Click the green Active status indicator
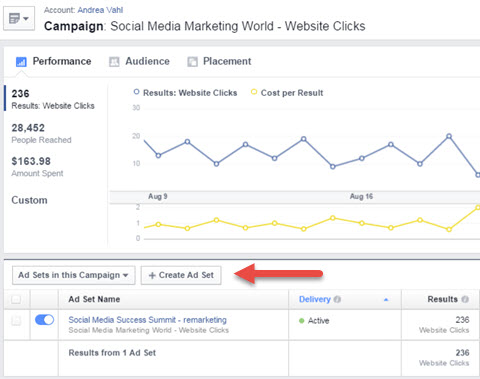Viewport: 480px width, 379px height. click(302, 321)
